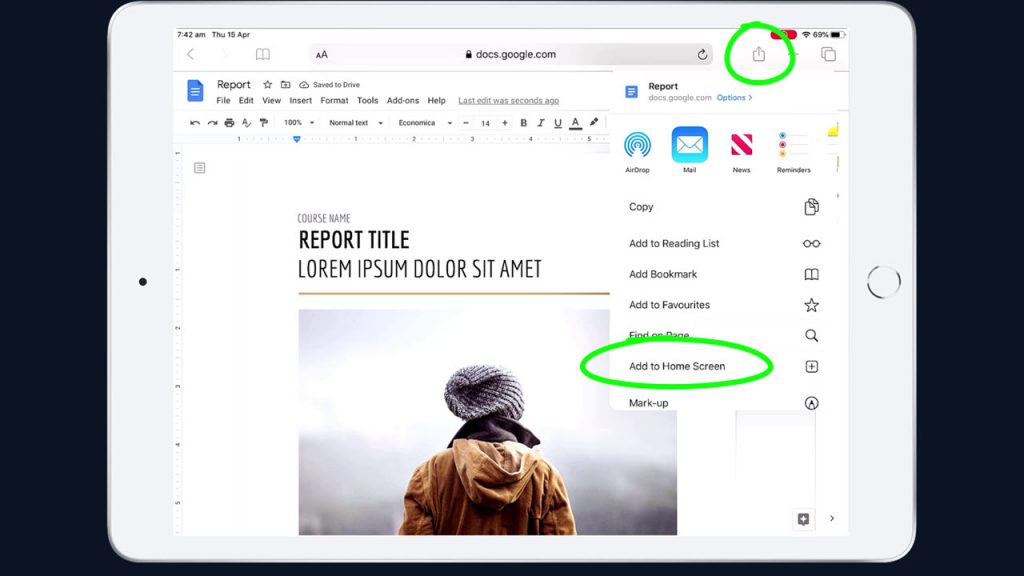Select the Undo icon in Docs toolbar
Image resolution: width=1024 pixels, height=576 pixels.
tap(194, 122)
